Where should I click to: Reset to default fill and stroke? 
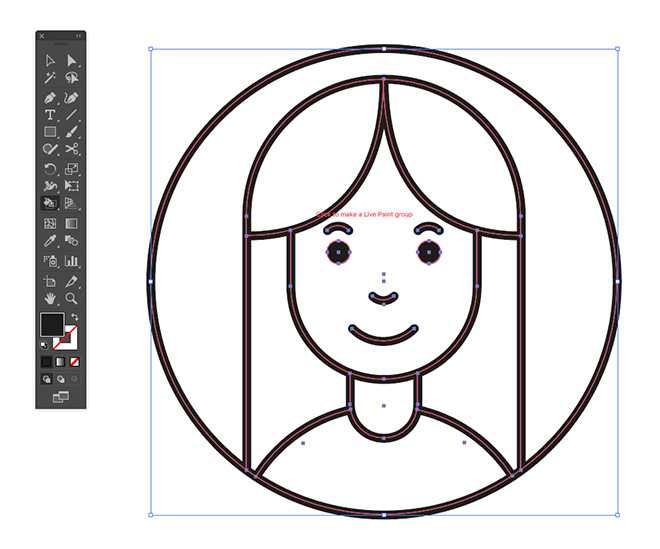(x=44, y=346)
